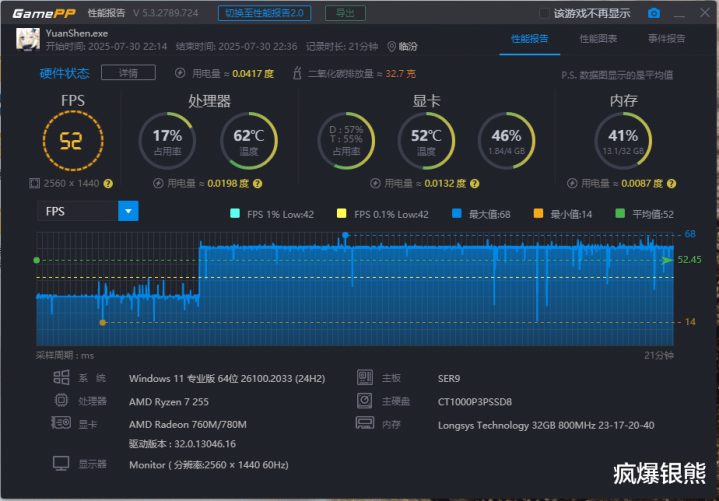The height and width of the screenshot is (501, 719).
Task: Toggle the cyan FPS 1% Low legend
Action: 235,214
